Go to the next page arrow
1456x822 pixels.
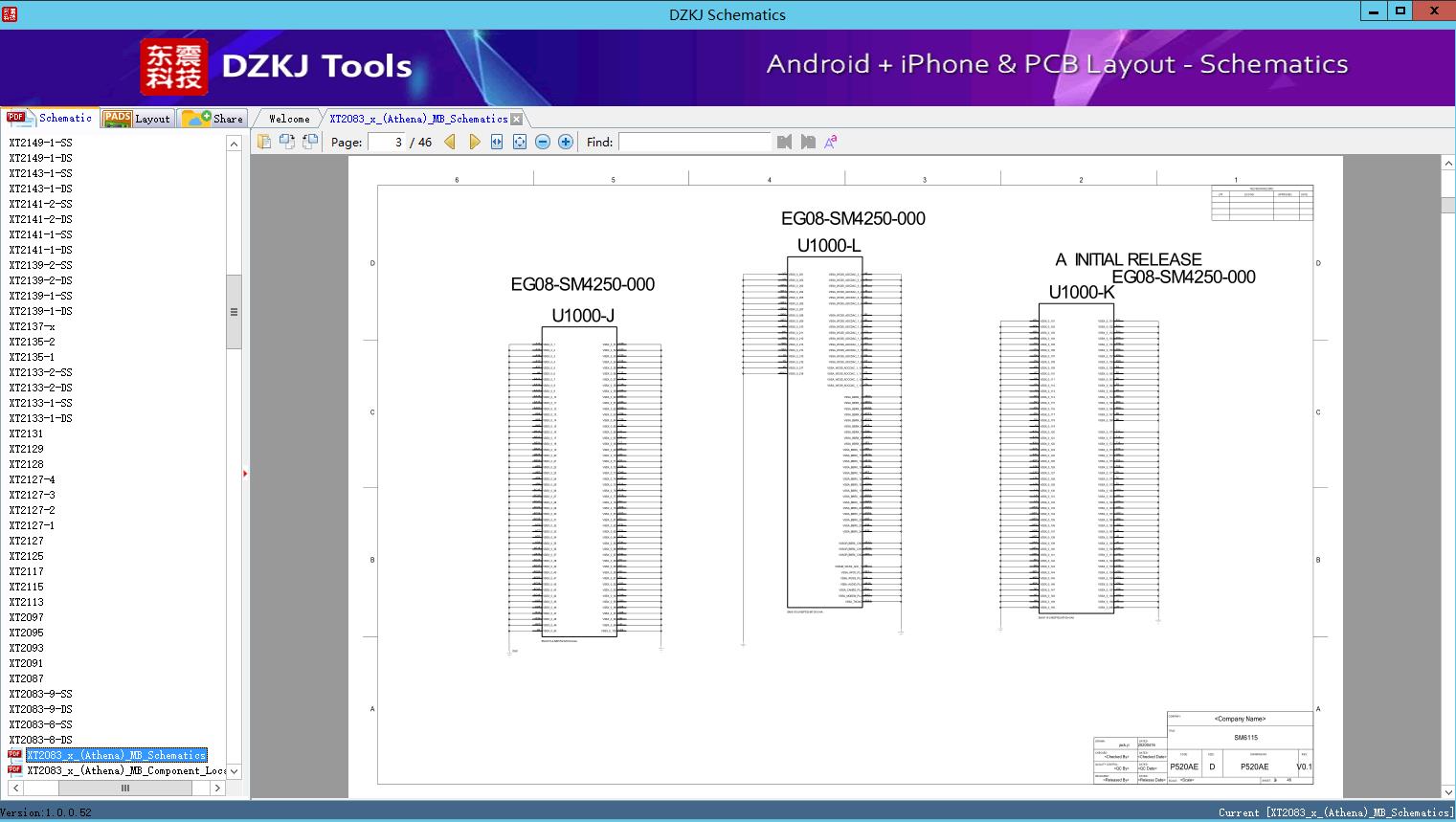474,142
